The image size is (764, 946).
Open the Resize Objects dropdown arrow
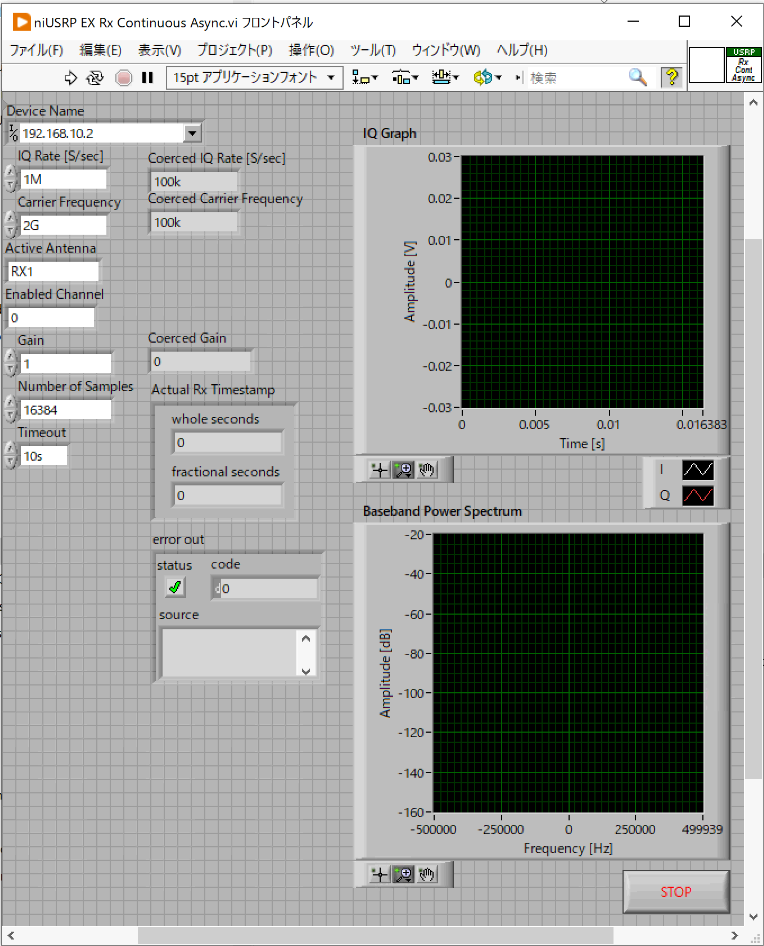(x=456, y=78)
